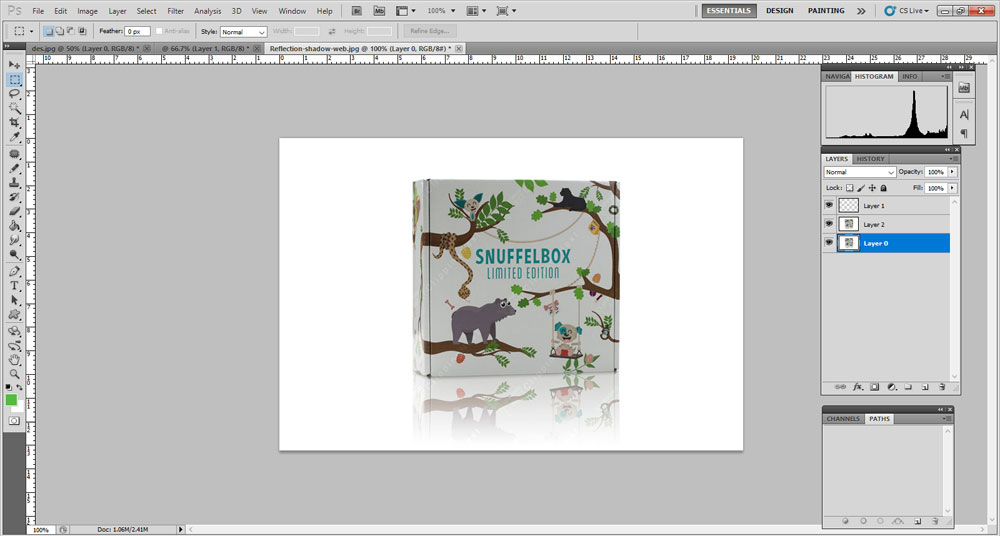The height and width of the screenshot is (536, 1000).
Task: Click the Painting workspace button
Action: click(826, 11)
